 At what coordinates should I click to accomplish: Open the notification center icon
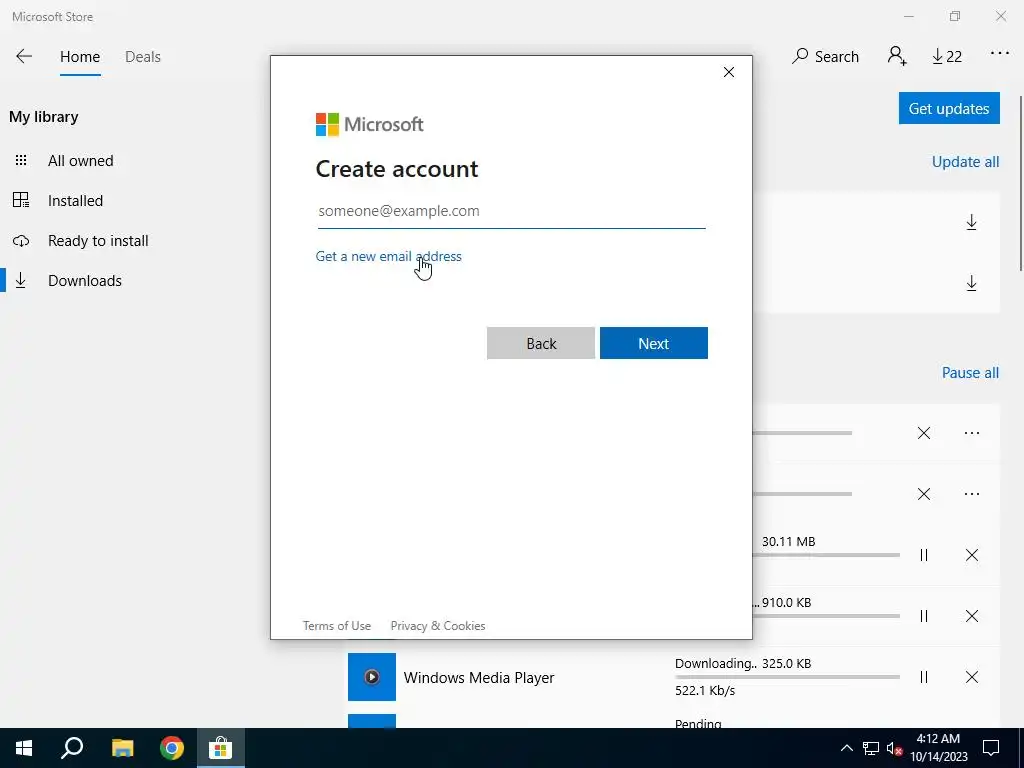click(x=991, y=748)
